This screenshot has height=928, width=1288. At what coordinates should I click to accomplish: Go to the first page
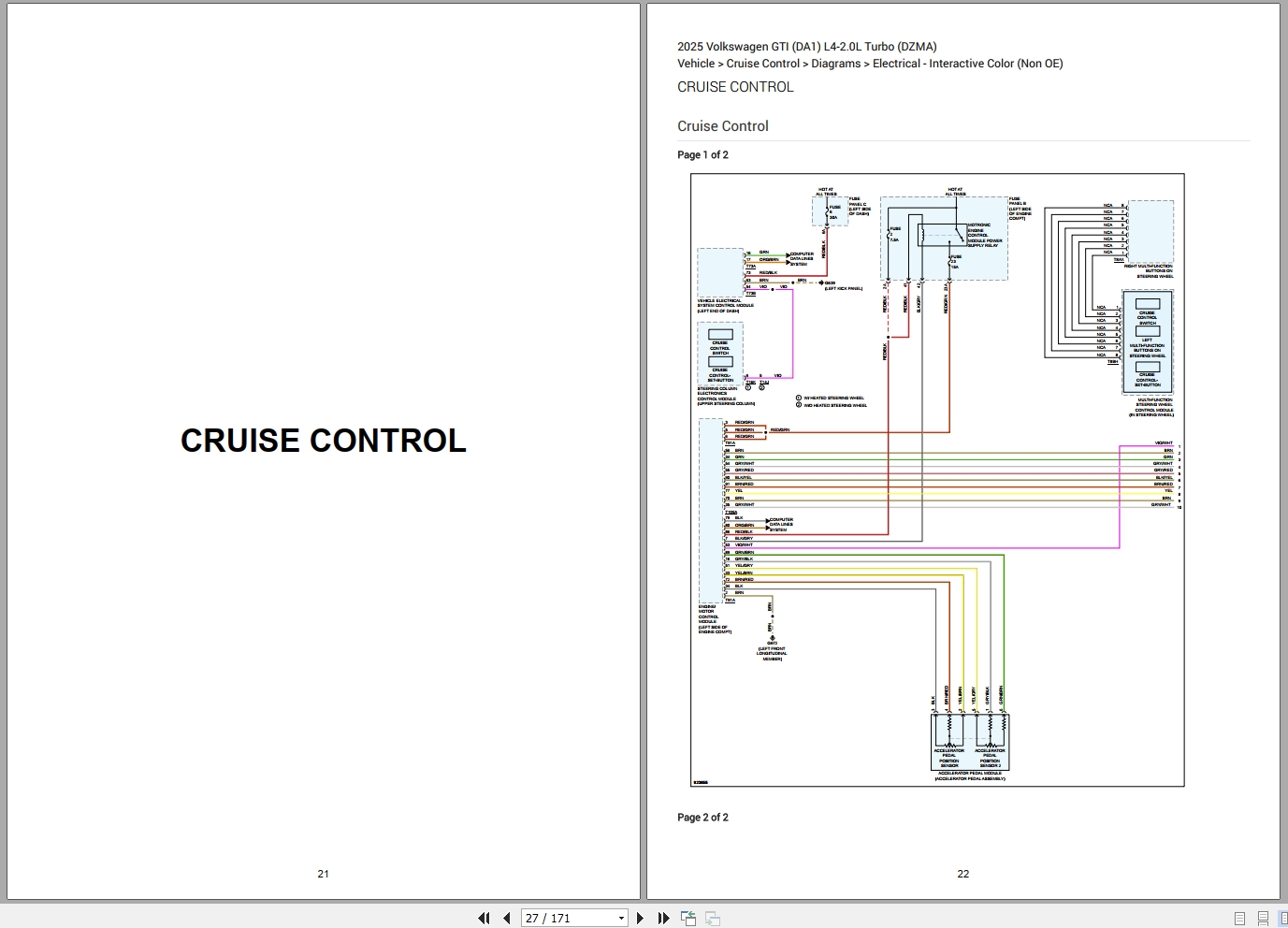(484, 918)
